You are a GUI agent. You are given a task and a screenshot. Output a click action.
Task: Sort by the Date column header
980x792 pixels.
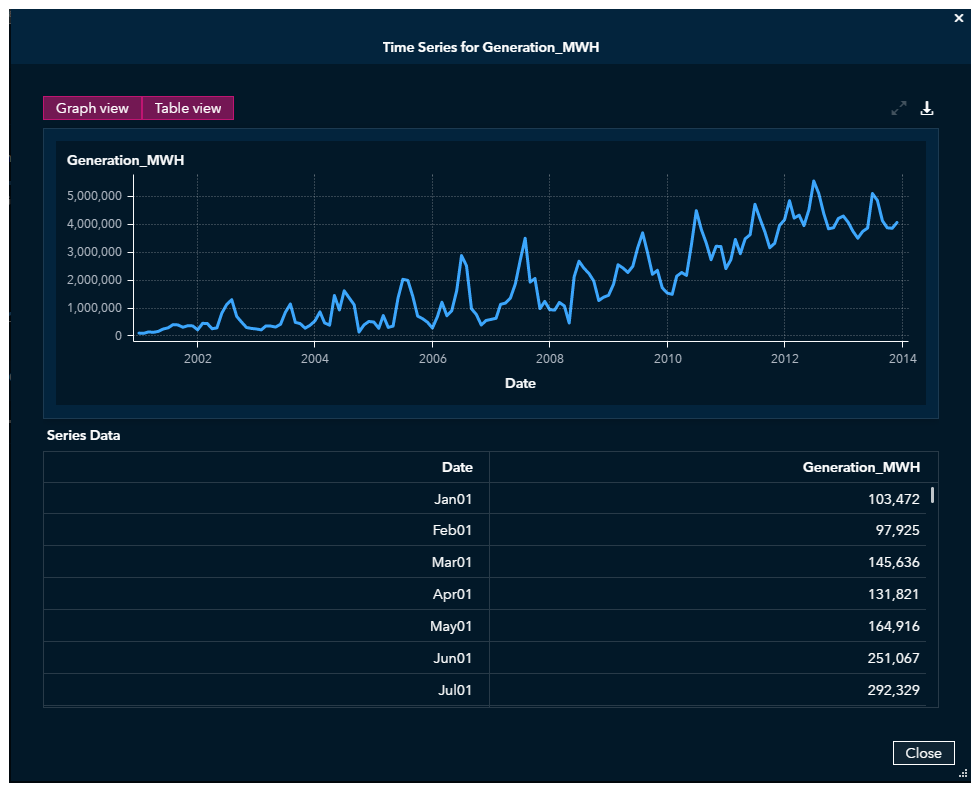pos(457,467)
